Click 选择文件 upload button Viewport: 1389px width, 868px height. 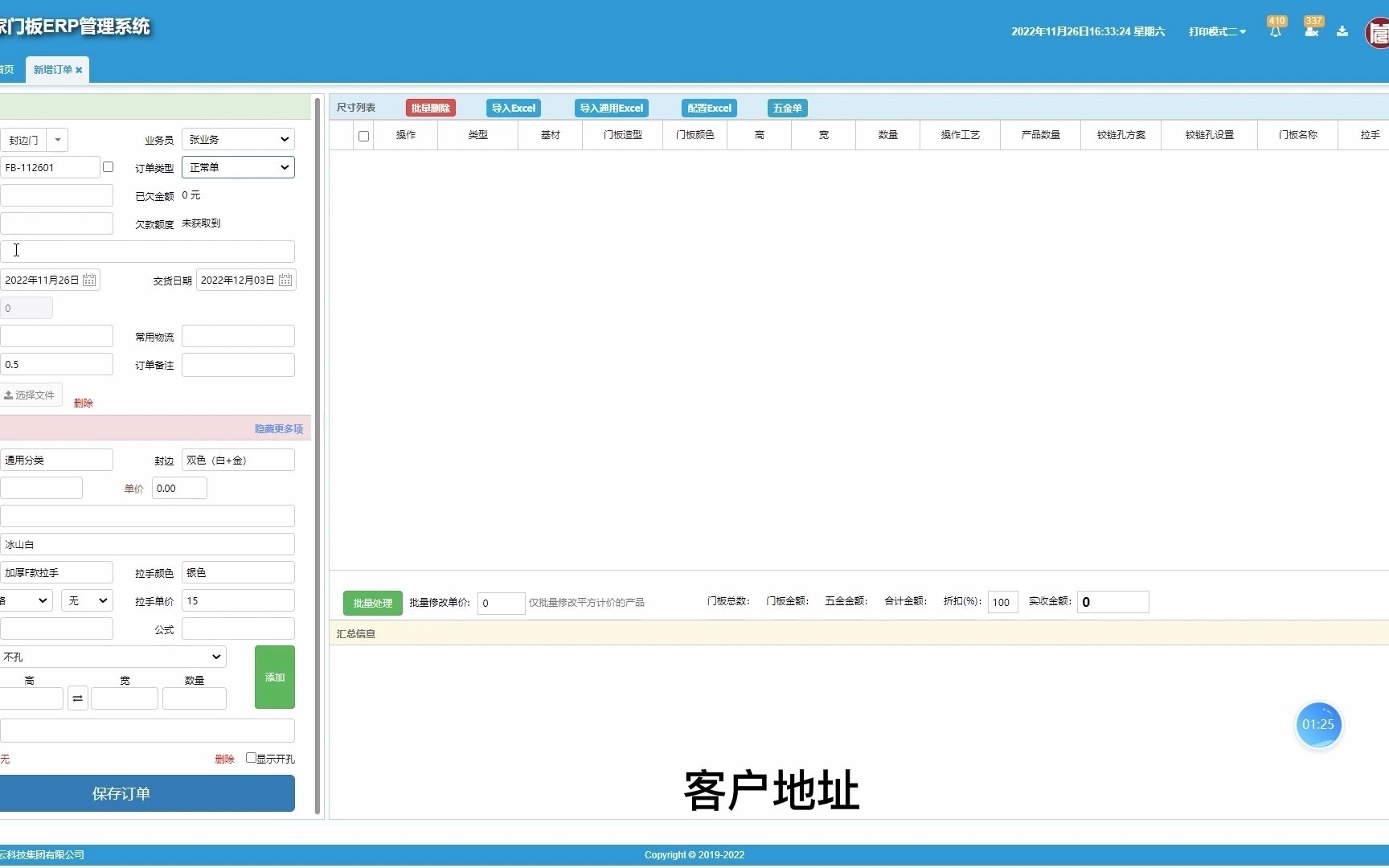[30, 395]
